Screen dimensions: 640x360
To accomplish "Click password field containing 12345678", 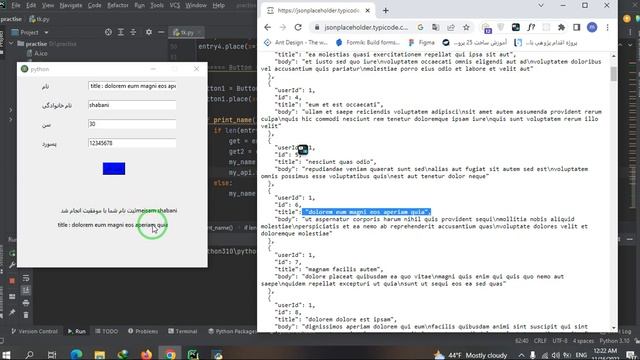I will (x=132, y=143).
